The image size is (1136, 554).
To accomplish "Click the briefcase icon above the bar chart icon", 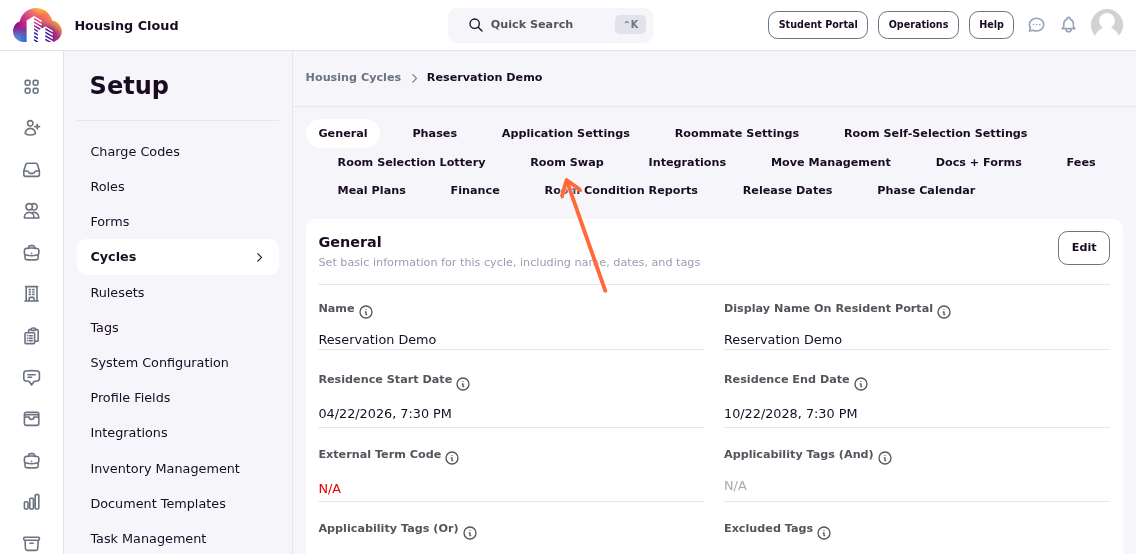I will click(x=31, y=460).
